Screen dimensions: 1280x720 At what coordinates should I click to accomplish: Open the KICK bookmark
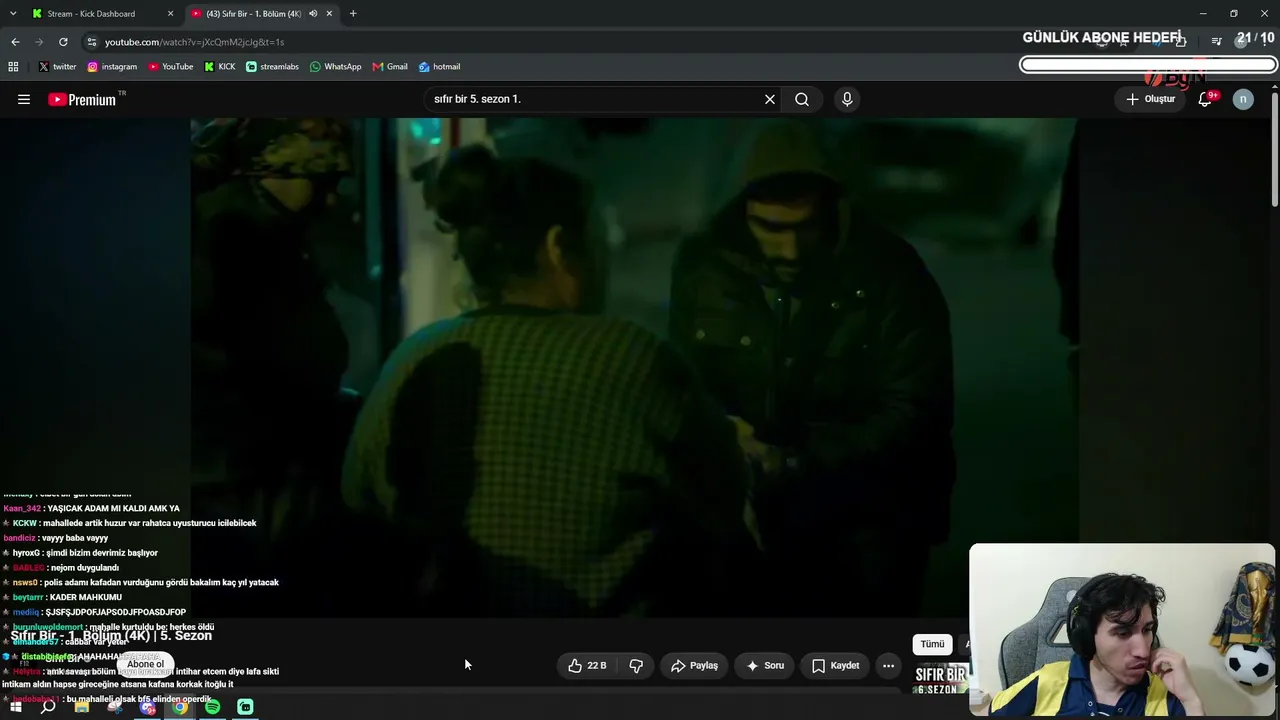(220, 67)
